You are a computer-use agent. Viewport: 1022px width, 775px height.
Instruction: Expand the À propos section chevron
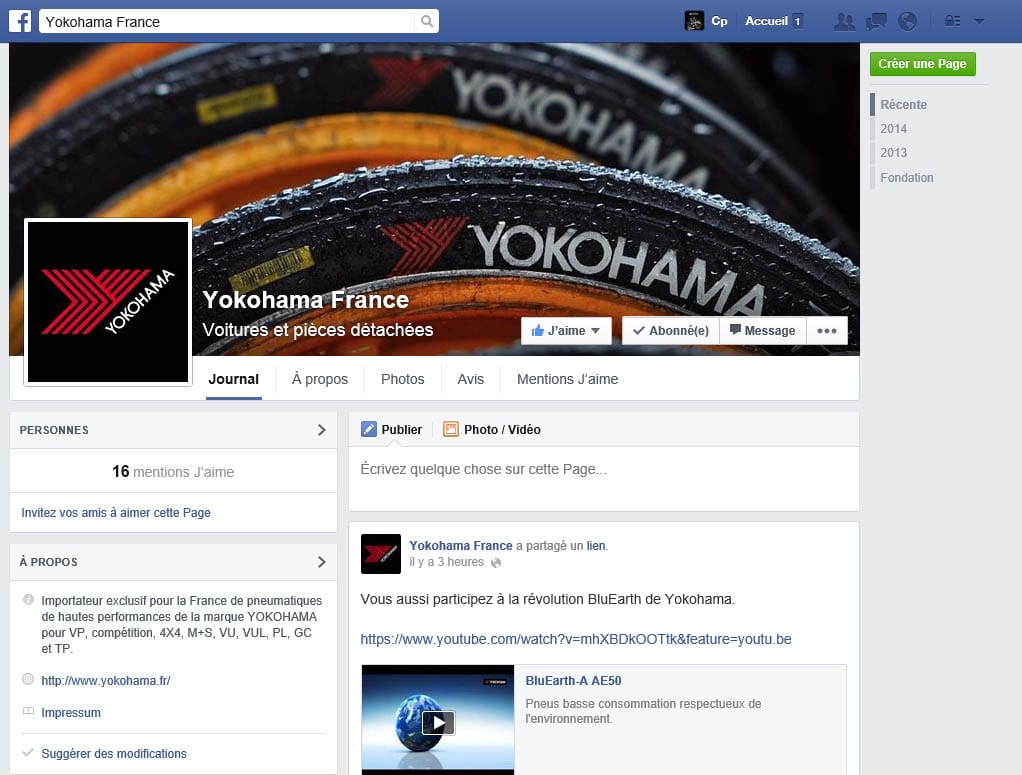tap(321, 562)
